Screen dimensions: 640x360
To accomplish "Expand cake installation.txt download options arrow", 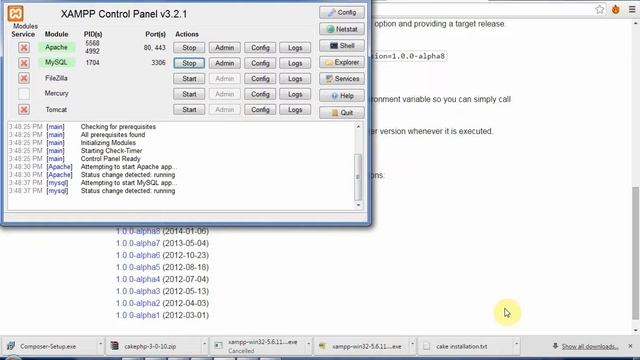I will pos(517,344).
